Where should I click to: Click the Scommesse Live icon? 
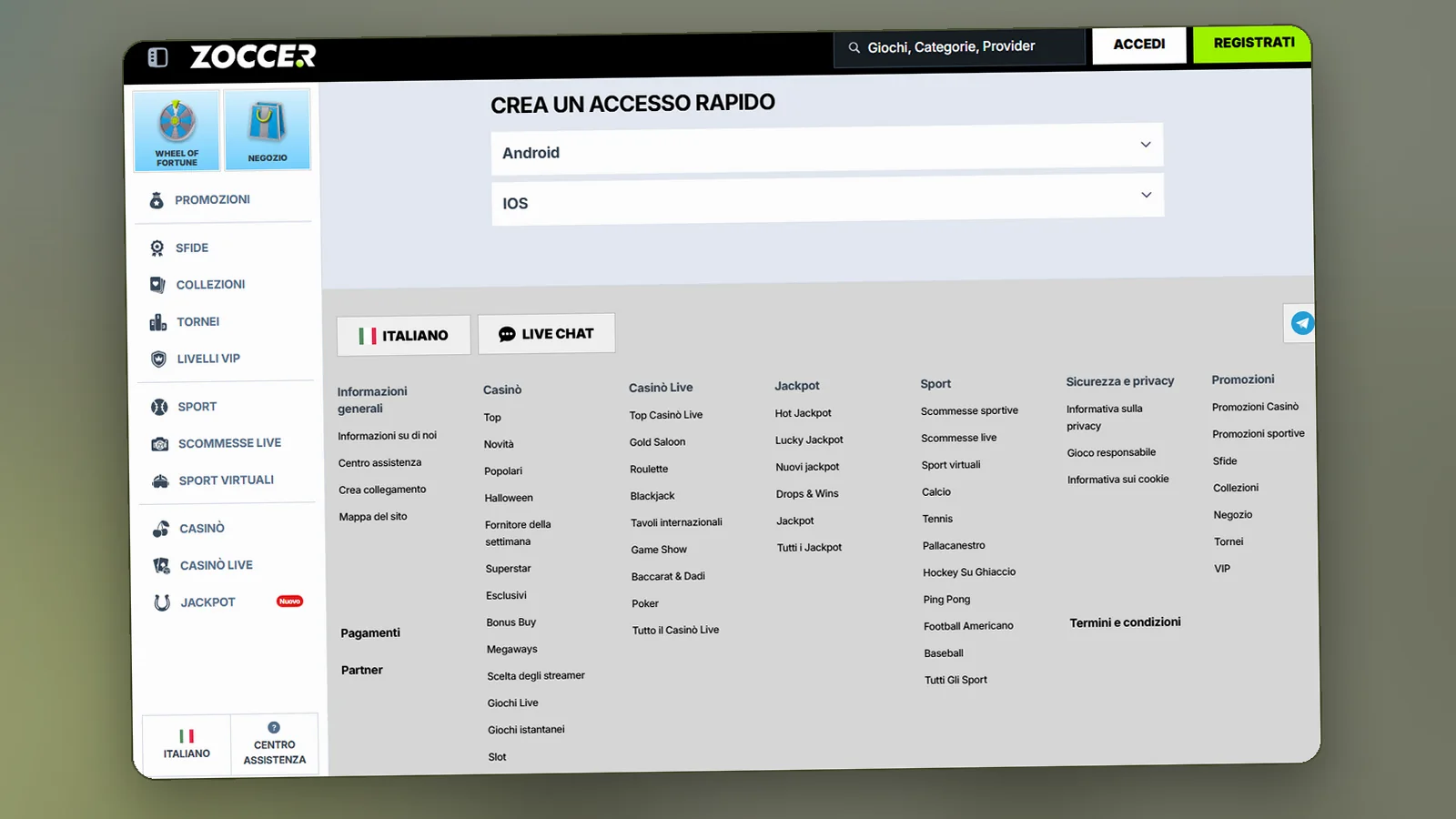160,444
